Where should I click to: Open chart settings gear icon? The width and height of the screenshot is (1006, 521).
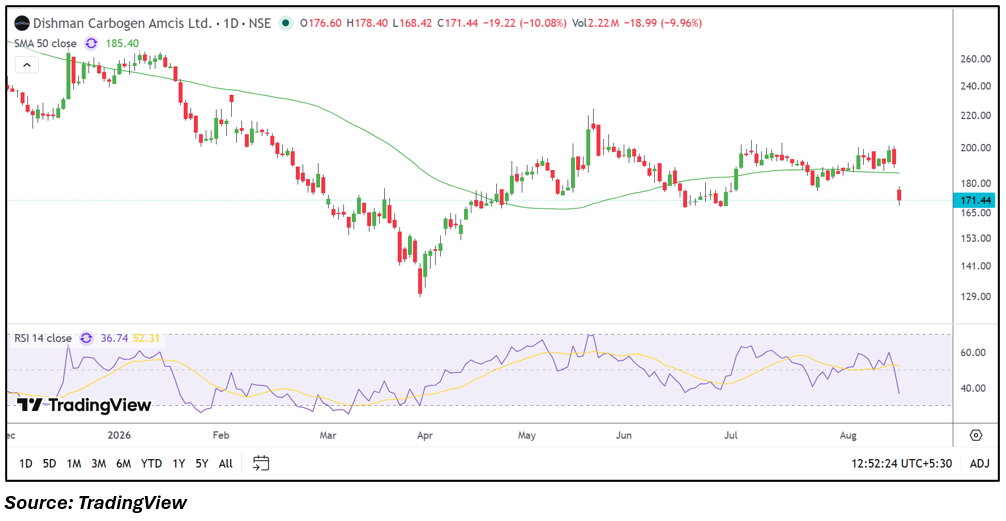tap(976, 435)
